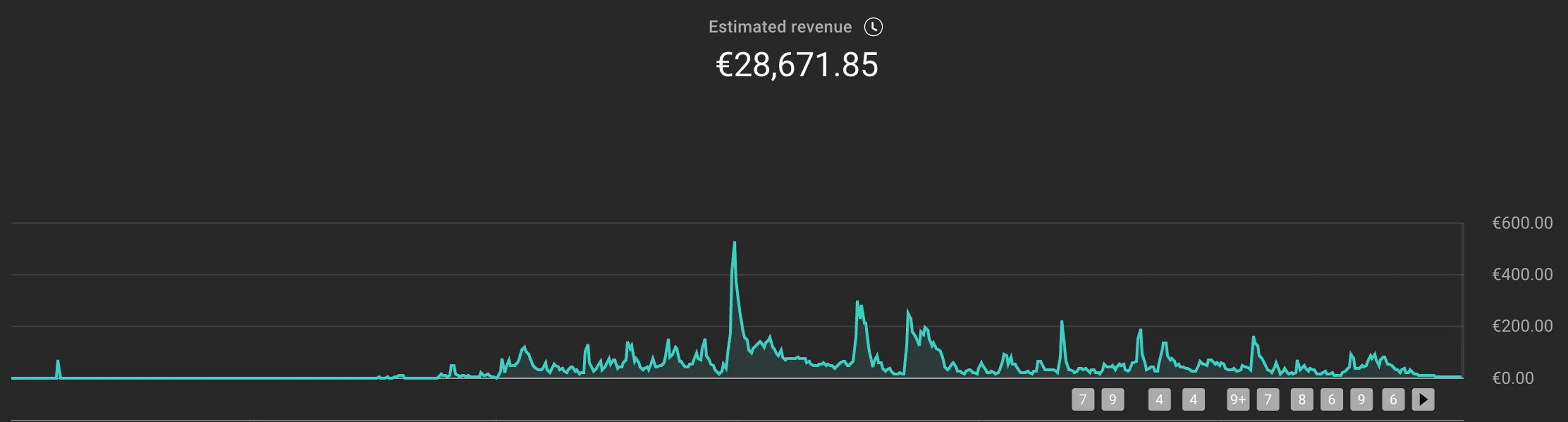Screen dimensions: 1568x422
Task: Click the €200.00 axis label
Action: tap(1522, 326)
